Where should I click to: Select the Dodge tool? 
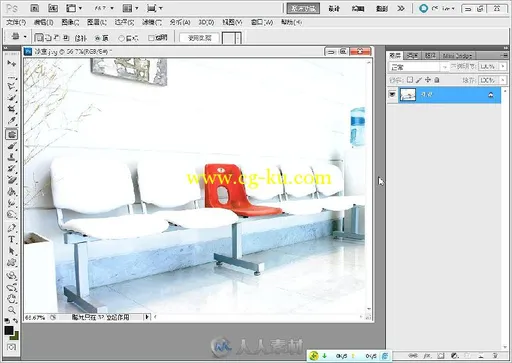(12, 214)
